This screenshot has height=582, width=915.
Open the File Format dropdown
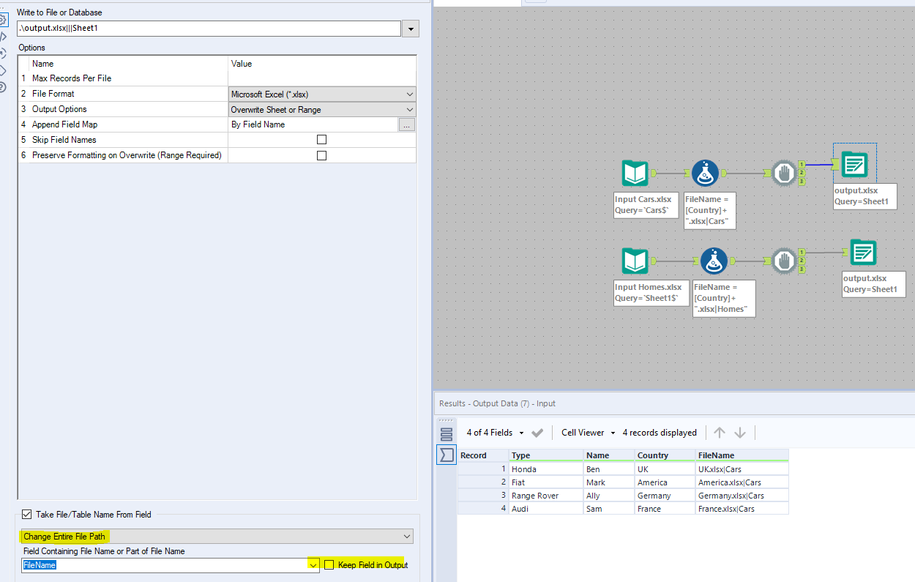pyautogui.click(x=322, y=94)
